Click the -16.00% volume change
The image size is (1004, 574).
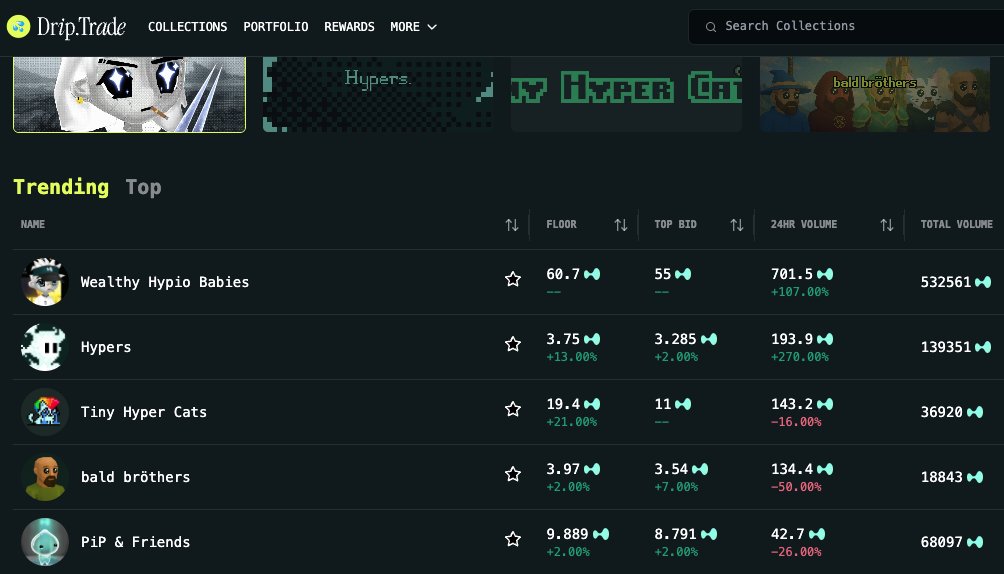click(796, 422)
